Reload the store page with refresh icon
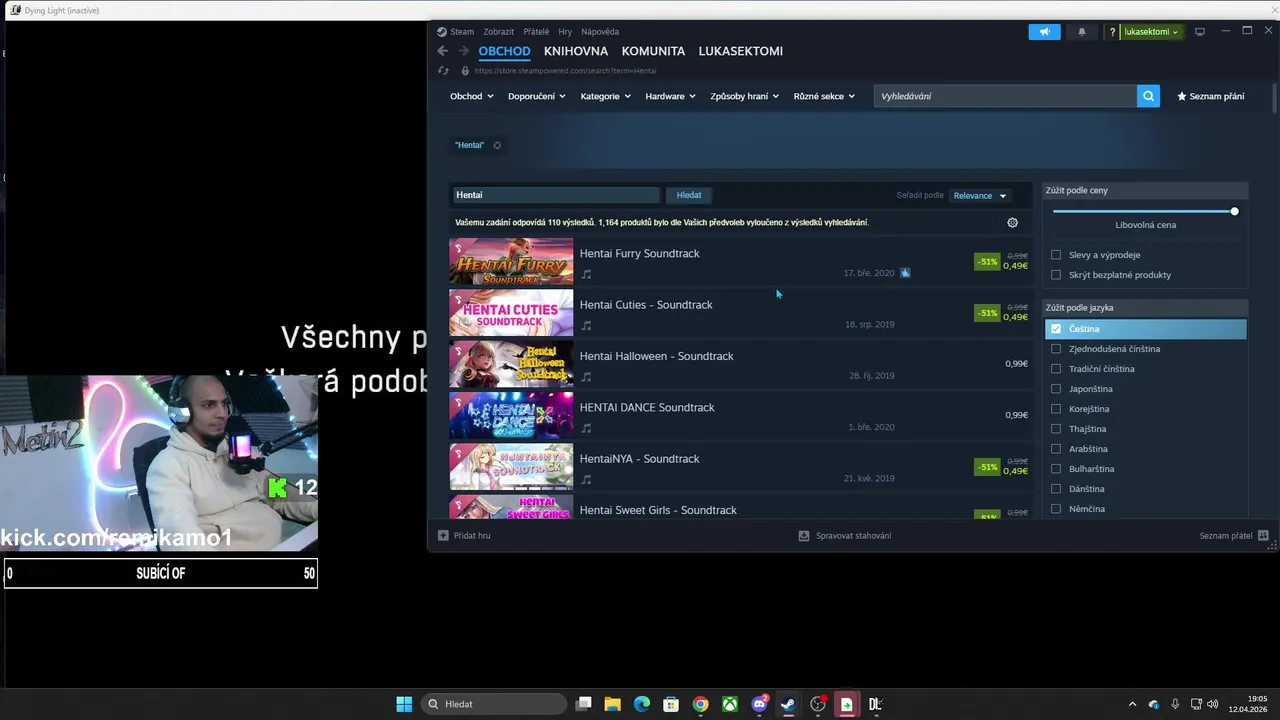This screenshot has height=720, width=1280. click(443, 71)
